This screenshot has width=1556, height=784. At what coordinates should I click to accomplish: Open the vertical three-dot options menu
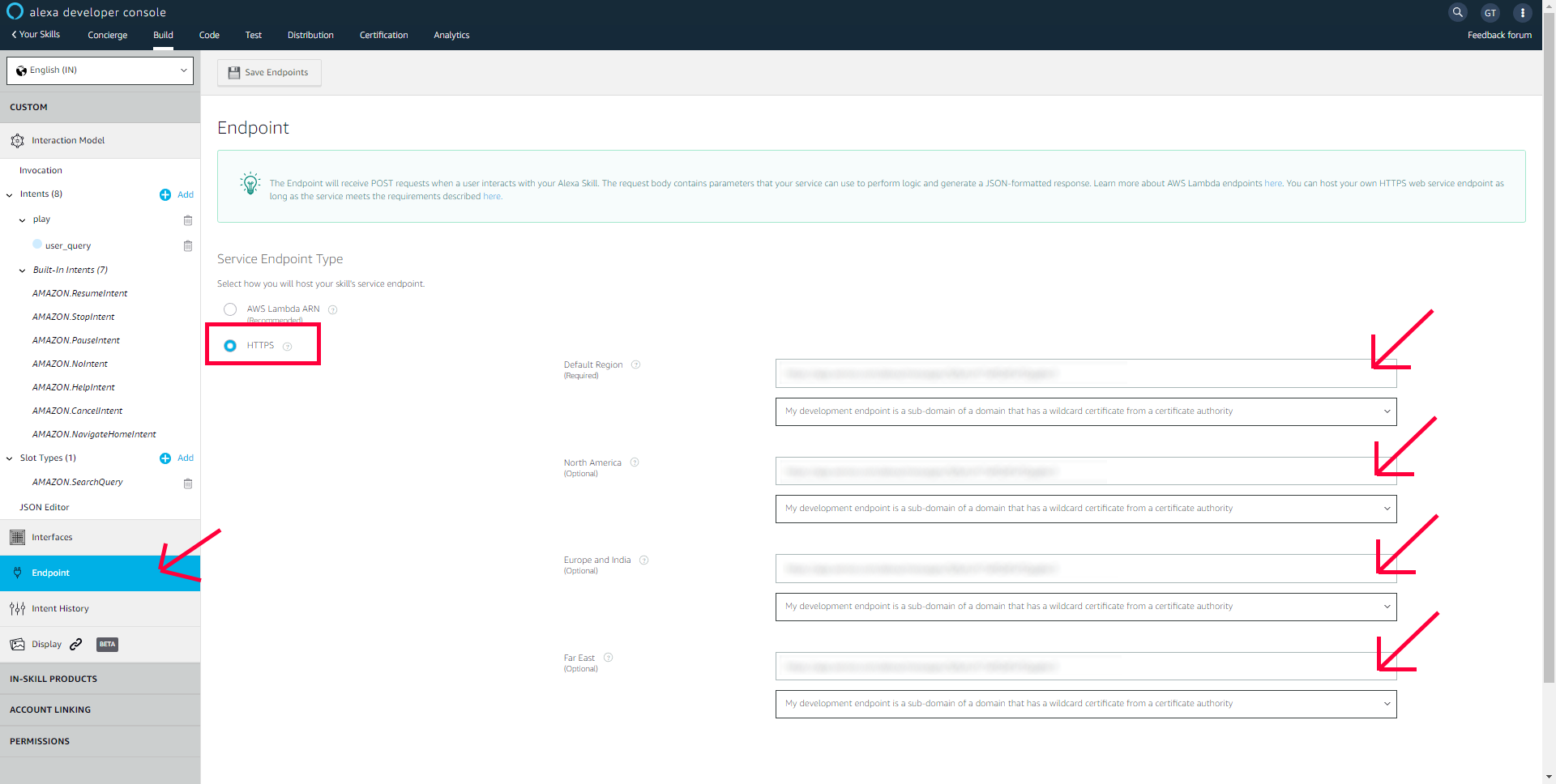(1522, 12)
